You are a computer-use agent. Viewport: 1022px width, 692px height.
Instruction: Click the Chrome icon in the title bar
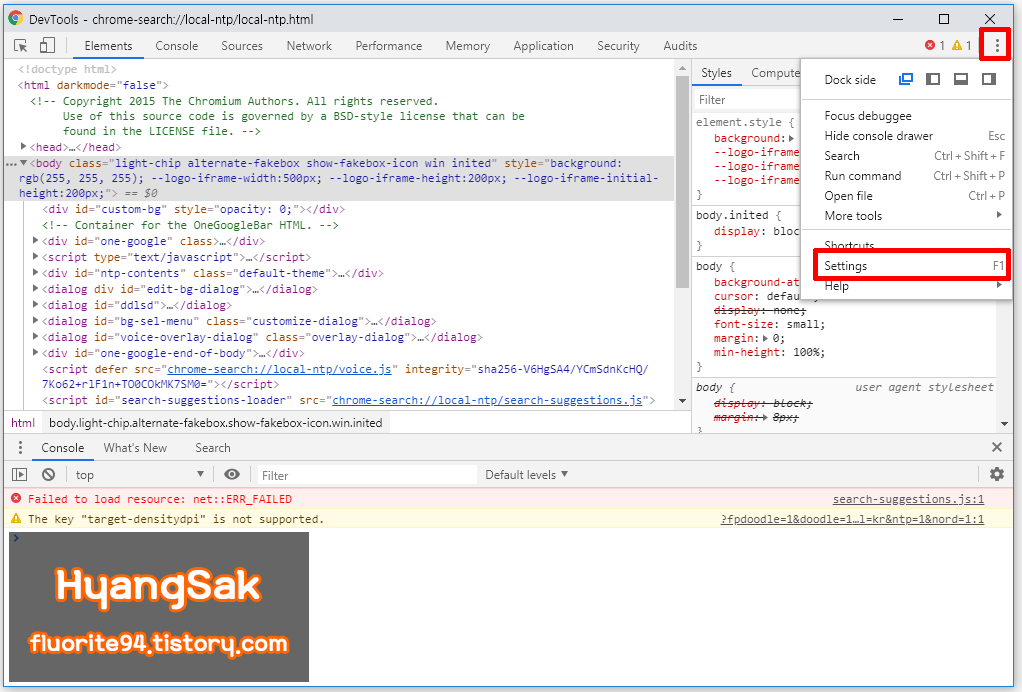[x=16, y=18]
